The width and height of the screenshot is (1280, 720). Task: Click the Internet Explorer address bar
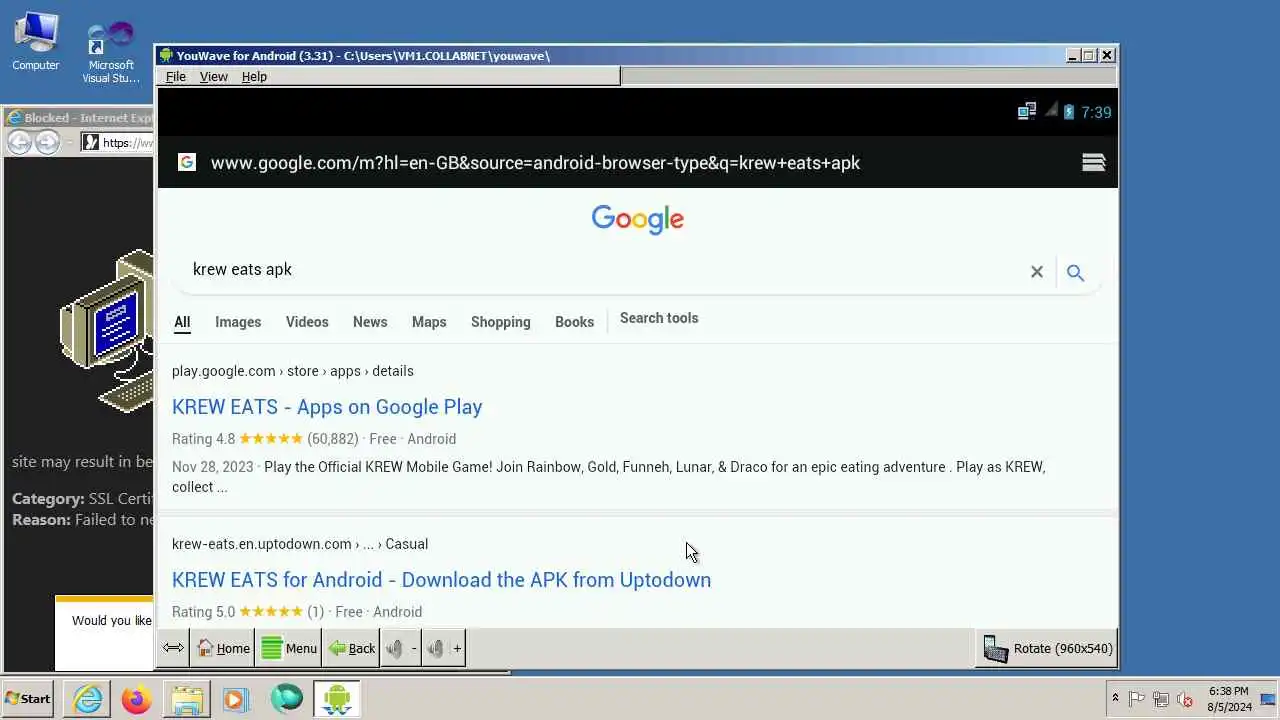(x=118, y=142)
